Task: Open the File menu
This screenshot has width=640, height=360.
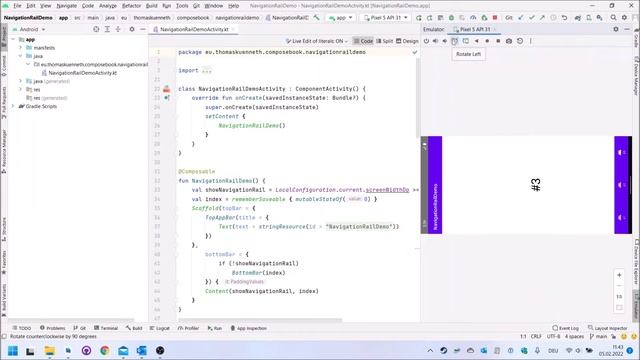Action: point(17,6)
